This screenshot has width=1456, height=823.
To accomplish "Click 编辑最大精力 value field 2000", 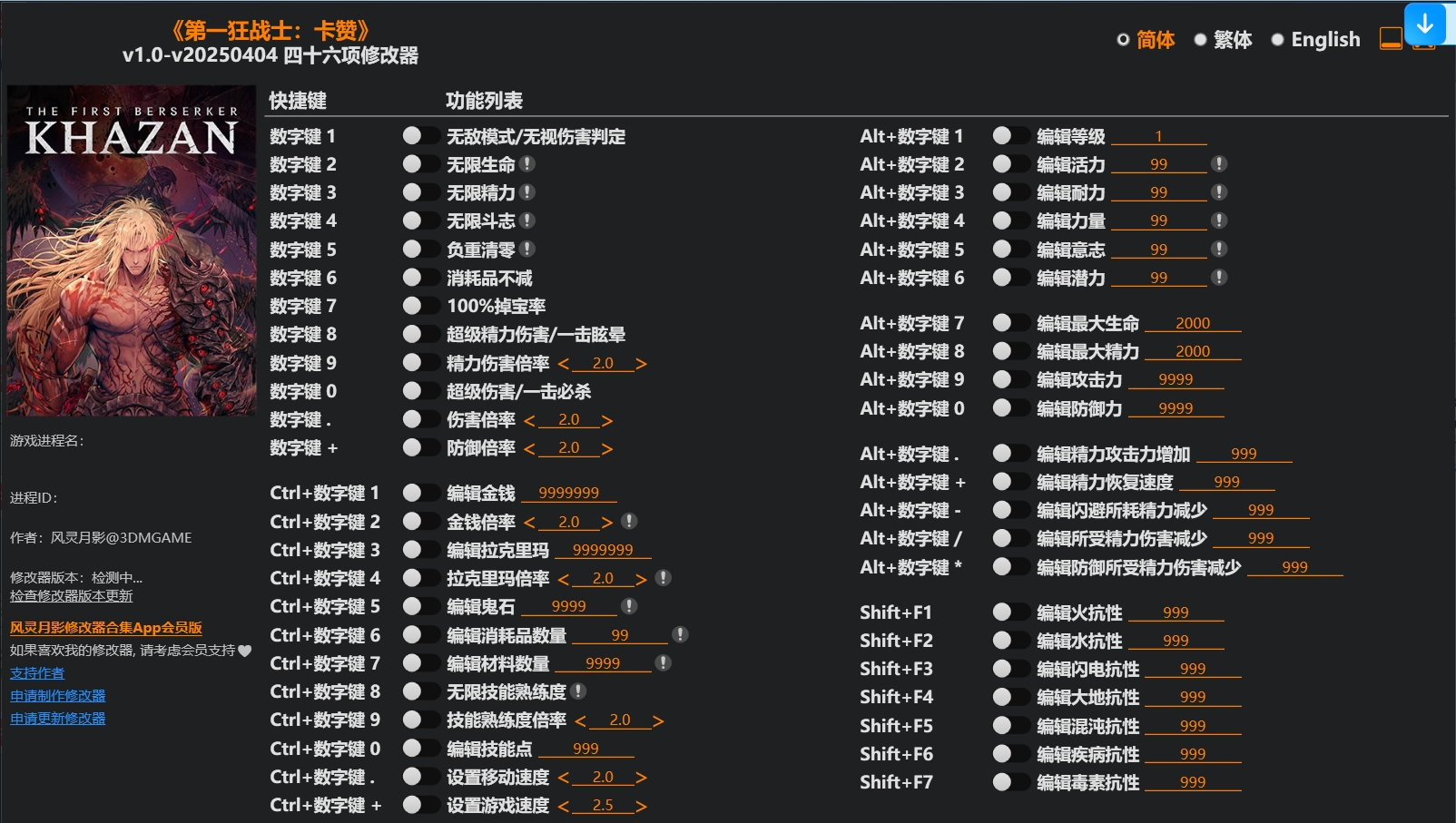I will (1193, 351).
